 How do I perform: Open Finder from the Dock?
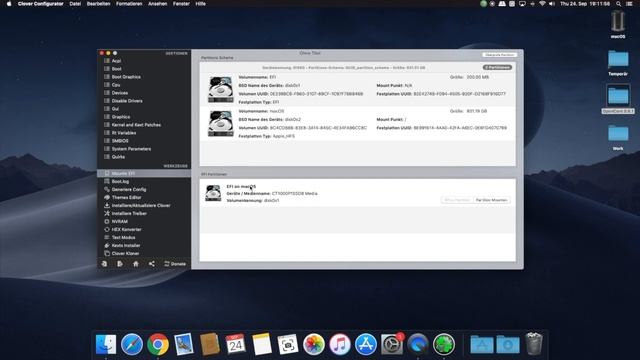106,344
